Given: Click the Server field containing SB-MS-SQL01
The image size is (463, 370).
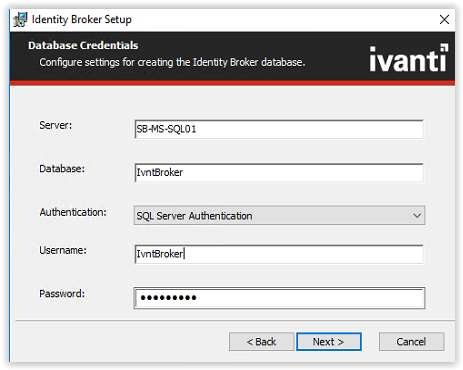Looking at the screenshot, I should 279,129.
